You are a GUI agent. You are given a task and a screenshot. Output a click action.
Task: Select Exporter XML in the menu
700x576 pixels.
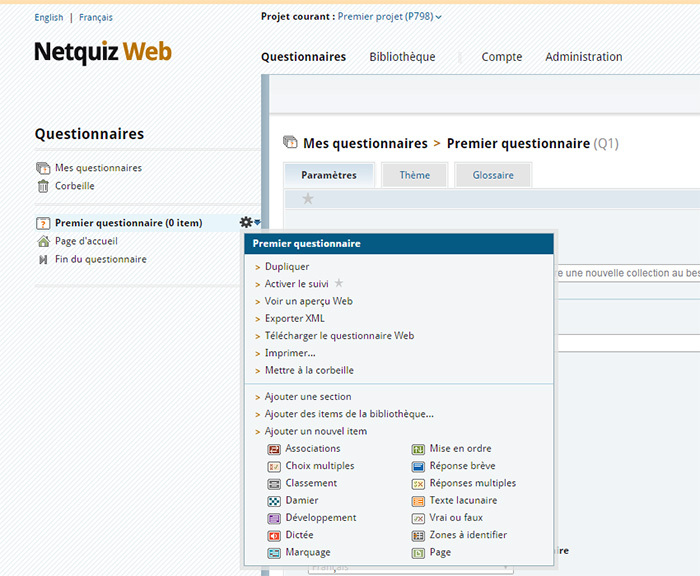[295, 318]
